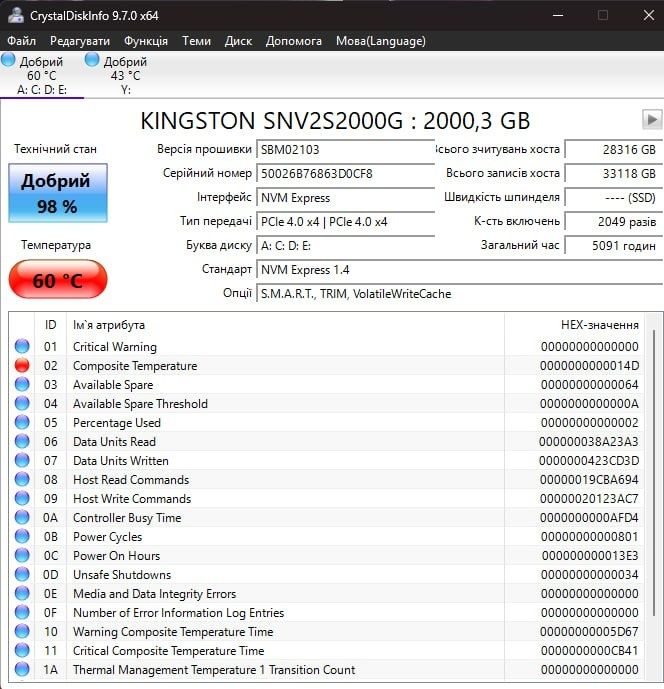The image size is (664, 689).
Task: Click the power on hours 5091 годин
Action: coord(613,246)
